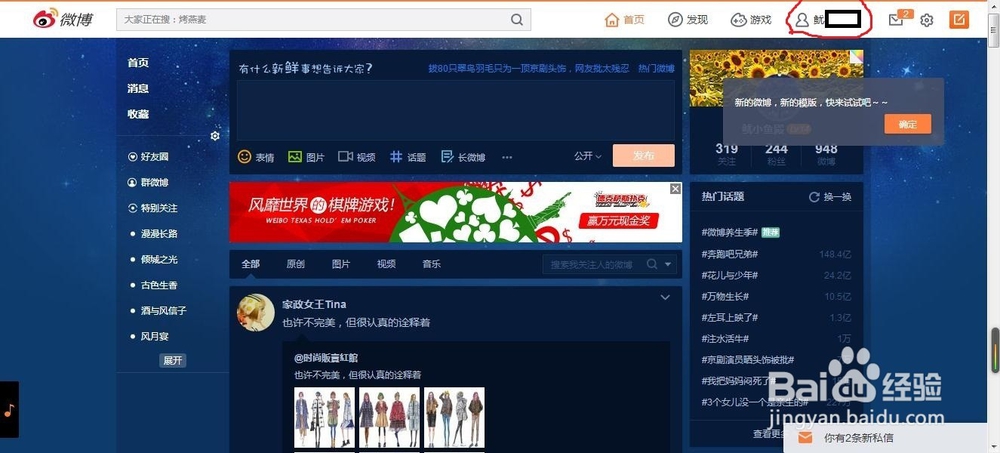Expand the sidebar groups with 展开
This screenshot has width=1000, height=453.
pos(173,360)
